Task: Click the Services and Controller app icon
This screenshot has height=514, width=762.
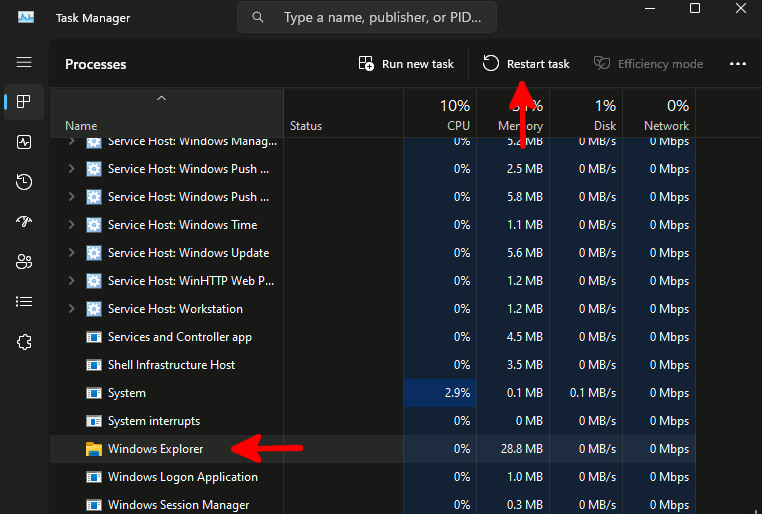Action: click(94, 337)
